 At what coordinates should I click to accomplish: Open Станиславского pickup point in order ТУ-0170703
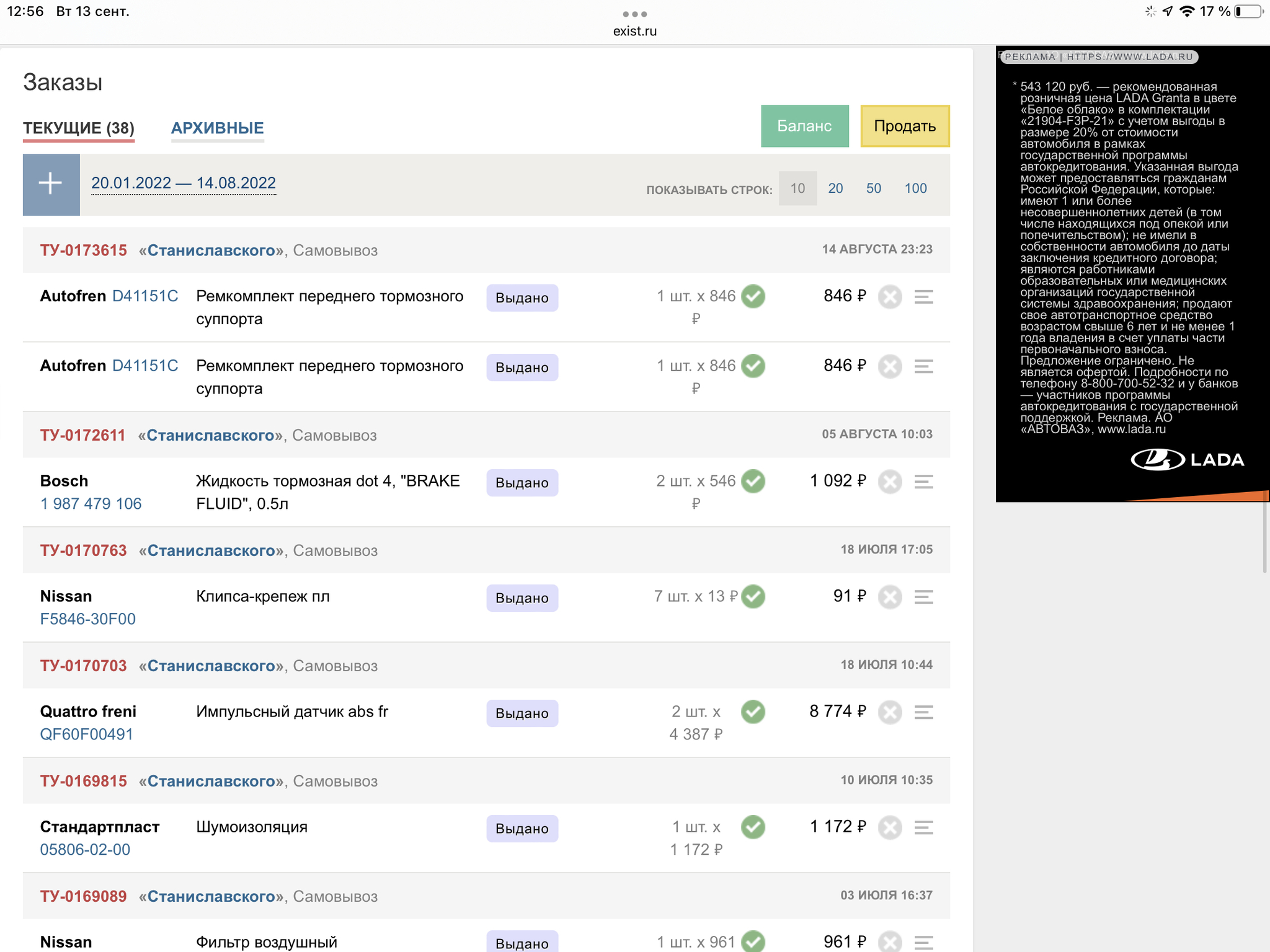[x=211, y=666]
